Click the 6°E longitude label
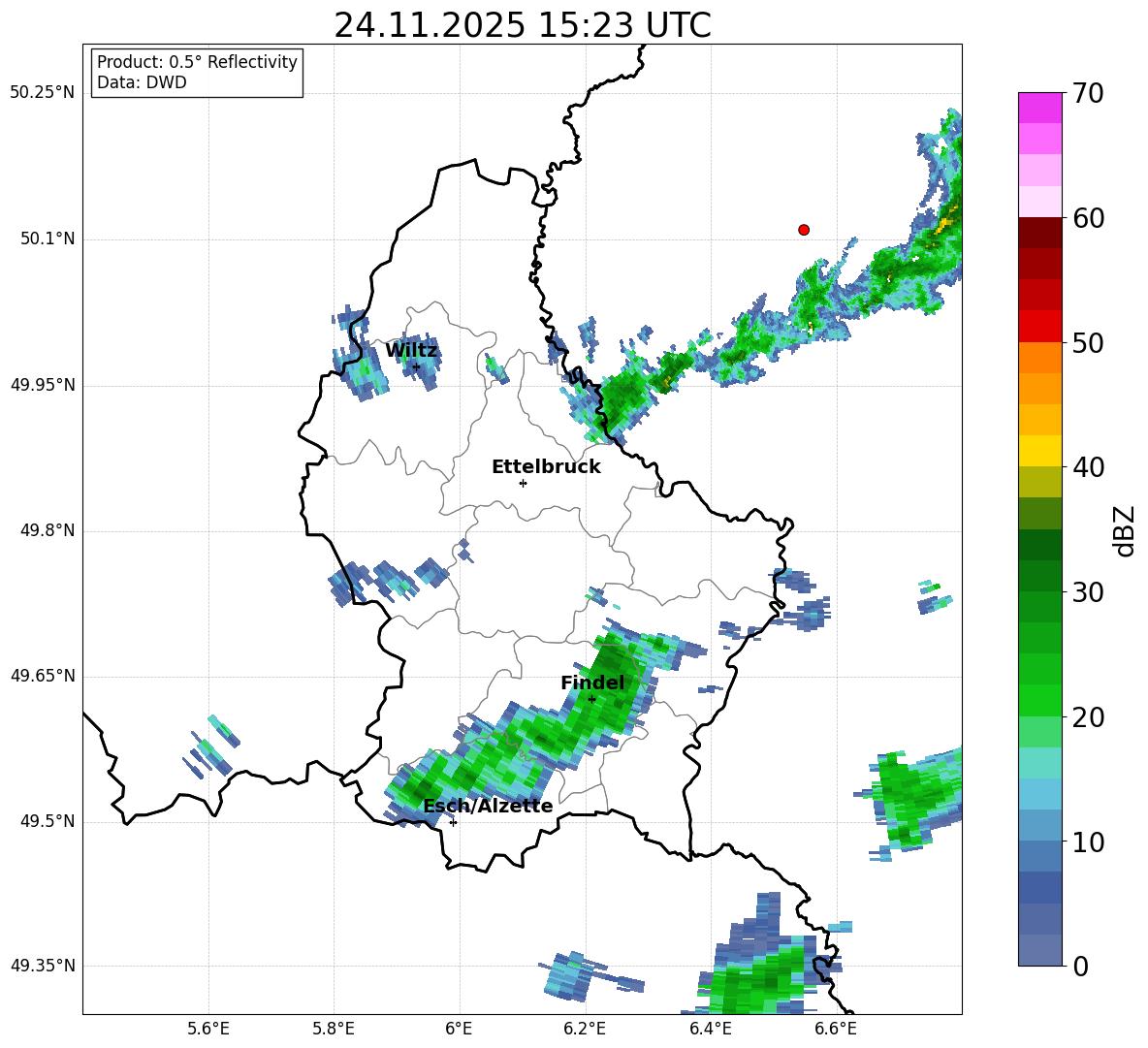The width and height of the screenshot is (1148, 1048). coord(459,1029)
